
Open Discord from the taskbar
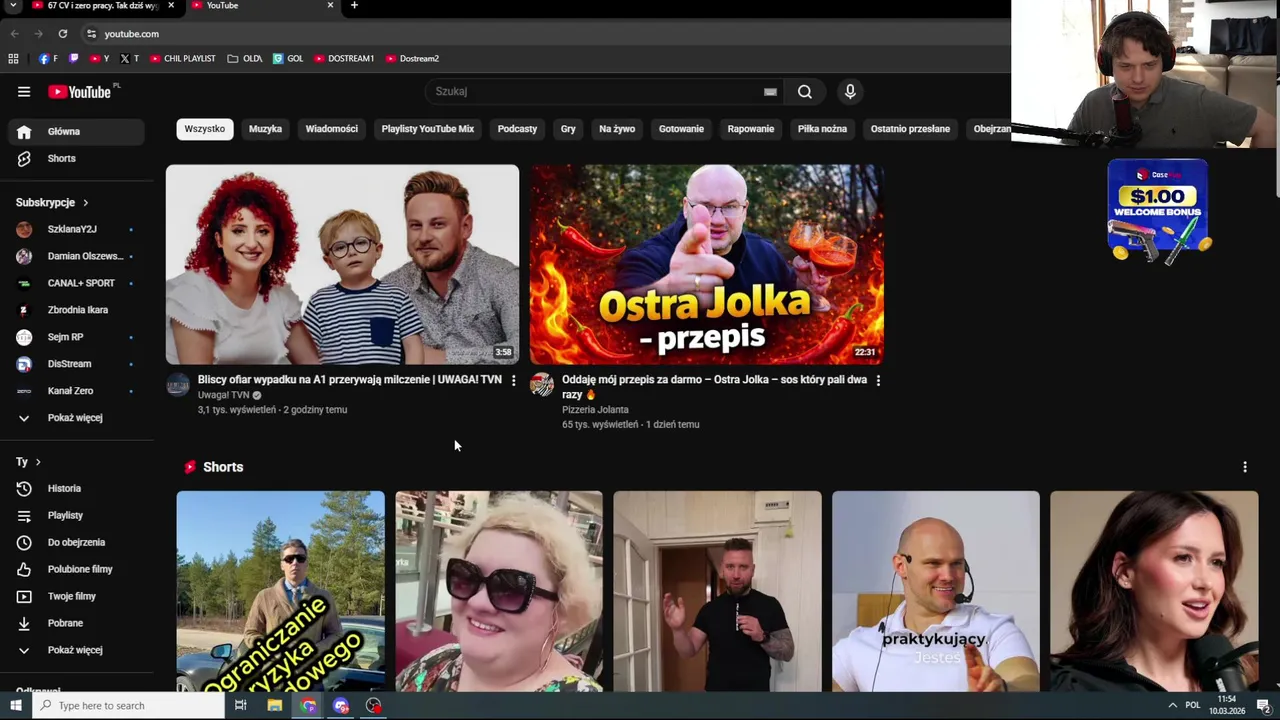coord(341,706)
